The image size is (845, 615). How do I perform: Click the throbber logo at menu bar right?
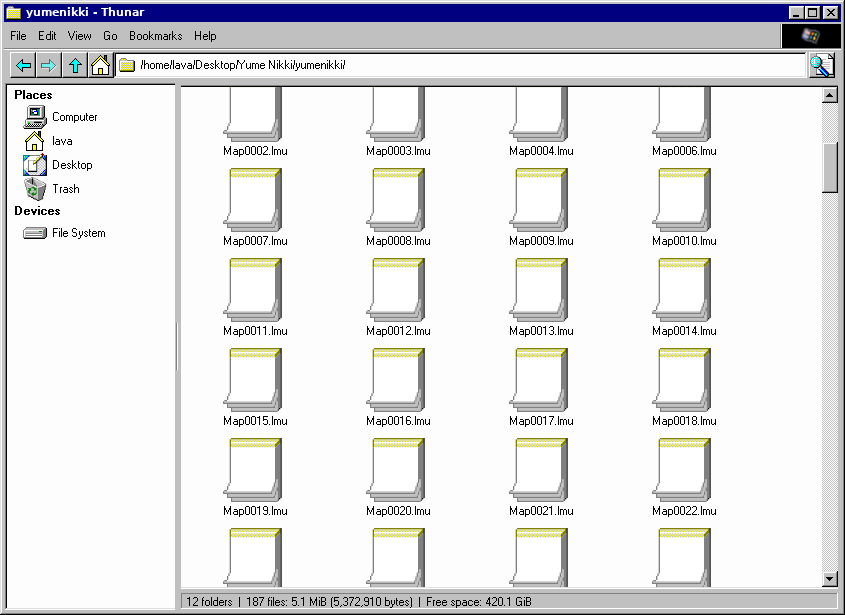810,36
